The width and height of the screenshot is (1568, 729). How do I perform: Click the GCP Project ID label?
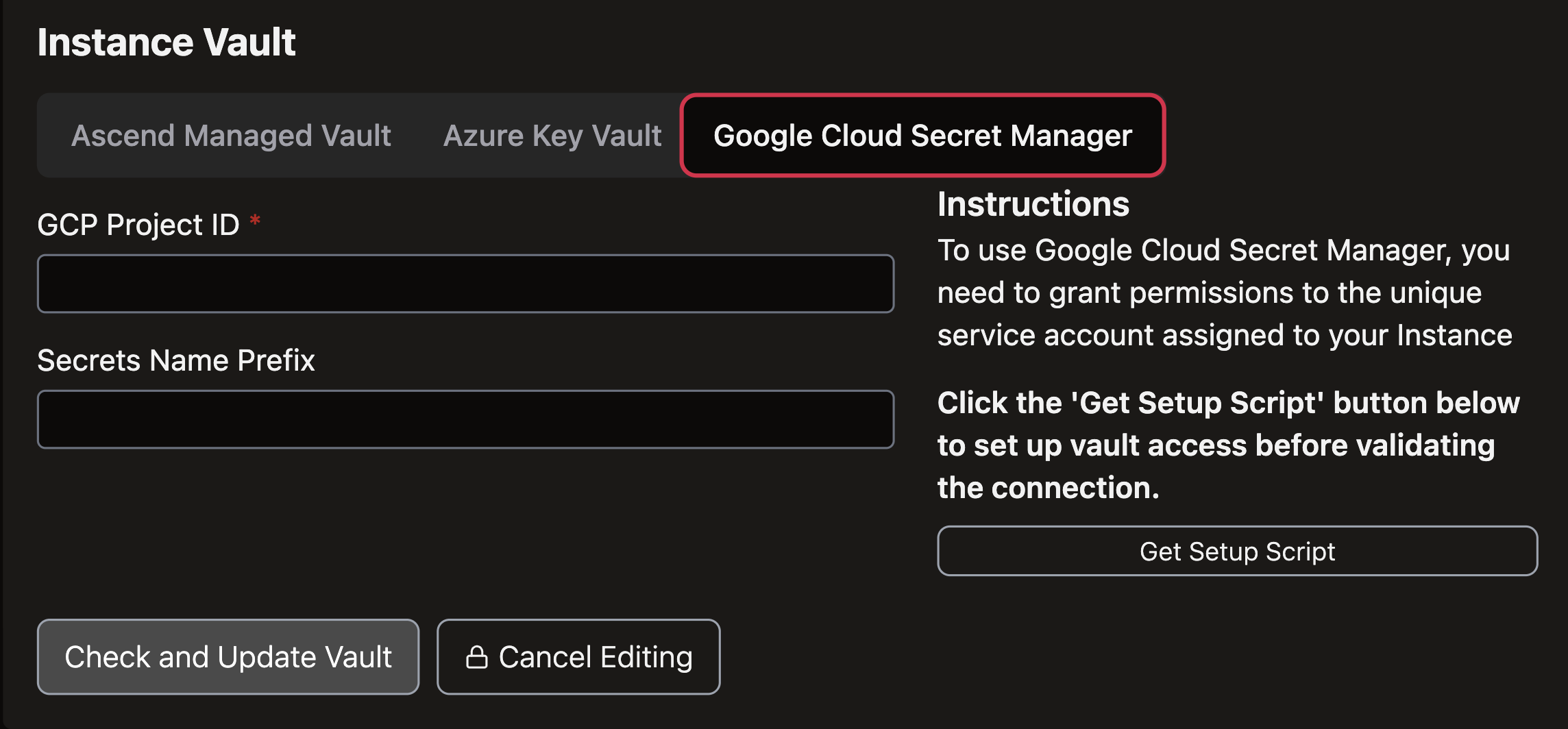click(x=138, y=225)
